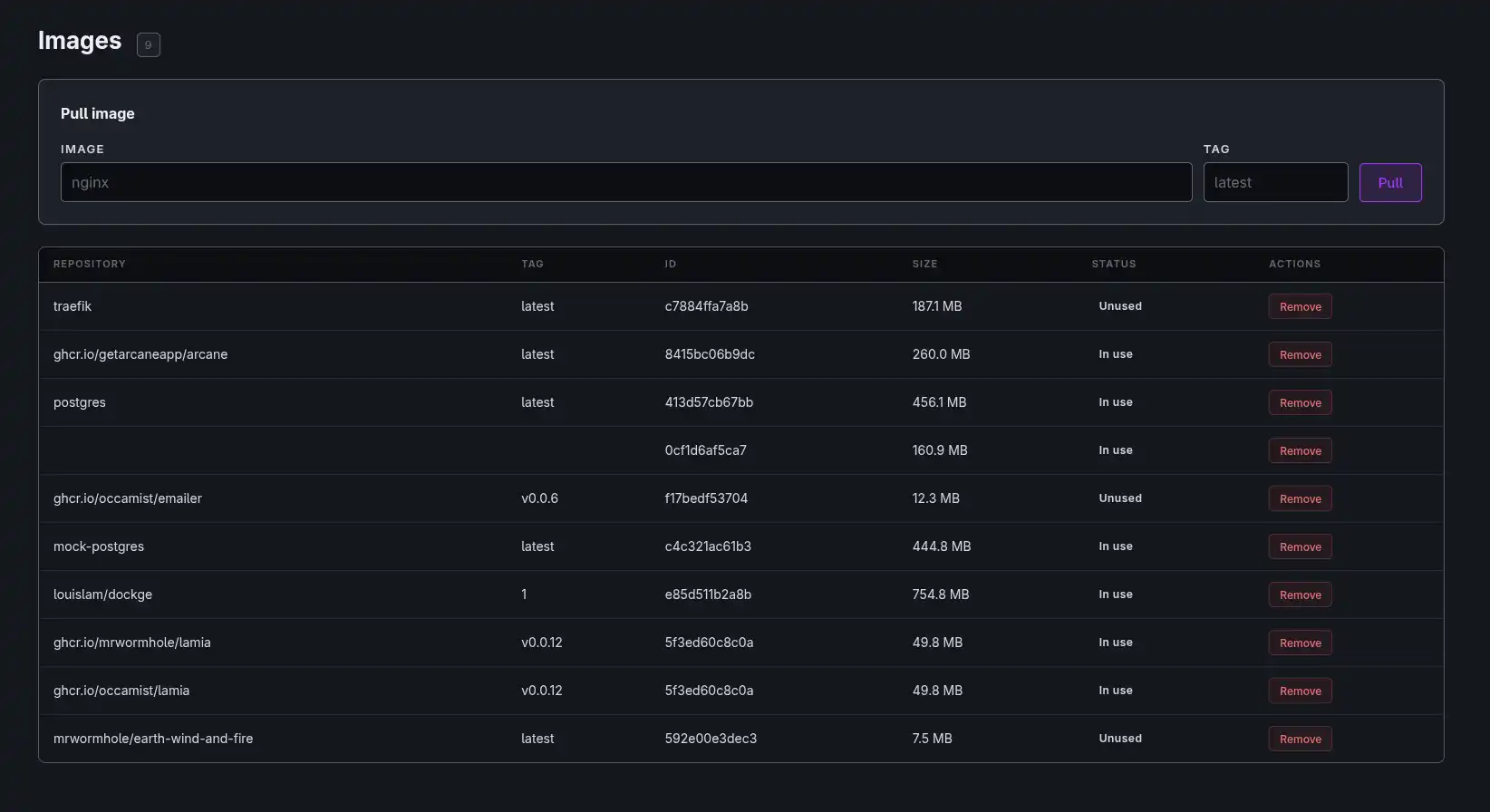This screenshot has width=1490, height=812.
Task: Select the louislam/dockge repository name
Action: point(102,594)
